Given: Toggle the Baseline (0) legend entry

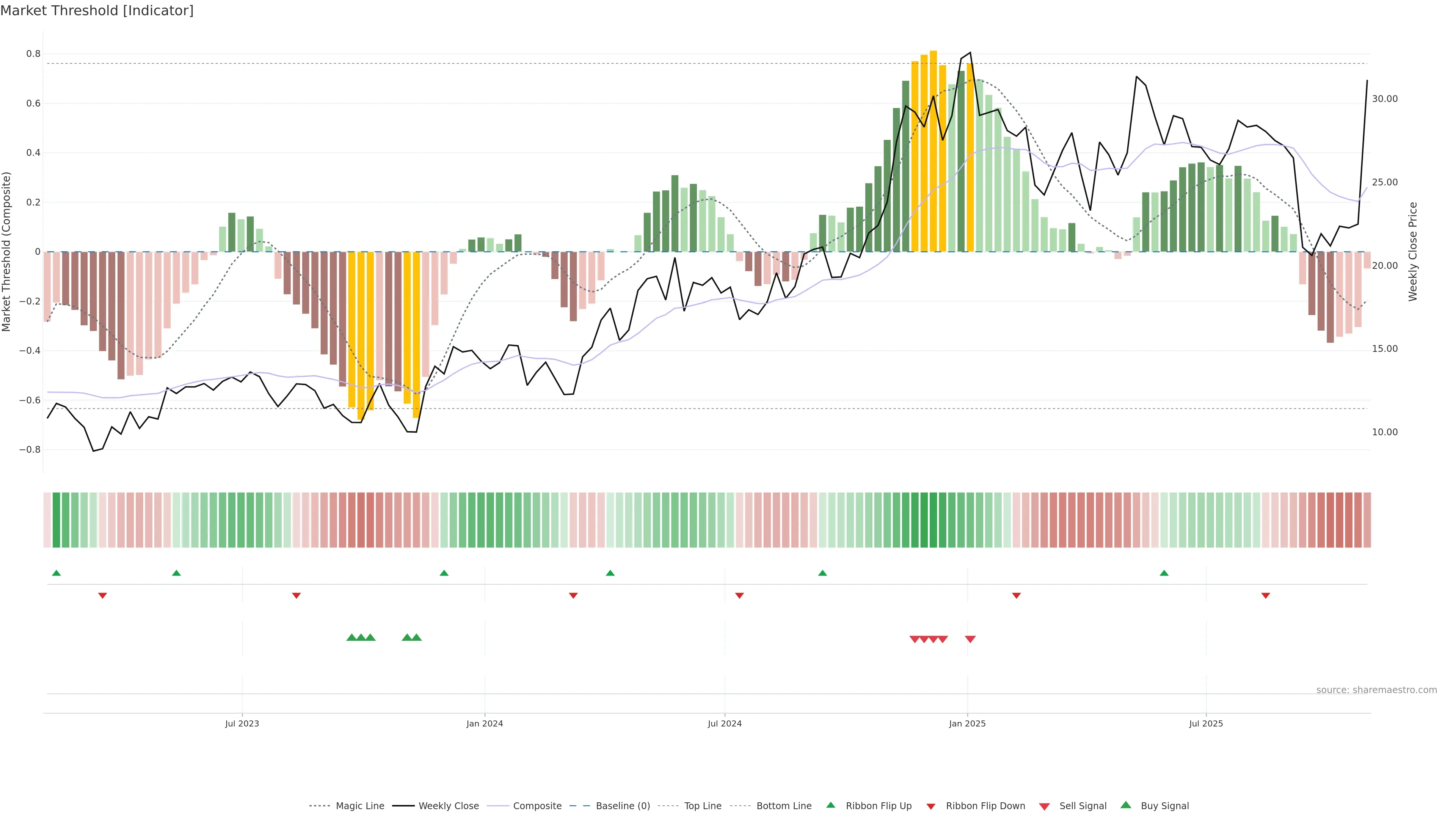Looking at the screenshot, I should click(x=623, y=806).
